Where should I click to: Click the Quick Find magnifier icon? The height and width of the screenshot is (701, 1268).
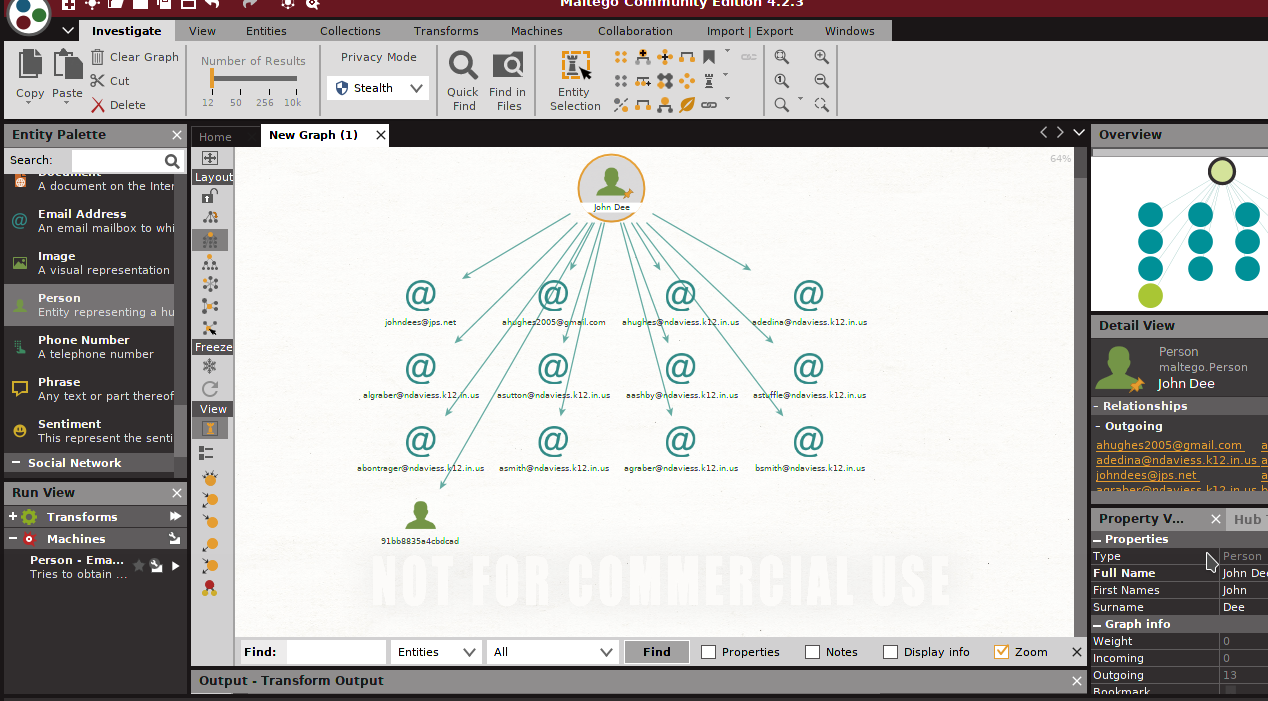(x=463, y=67)
